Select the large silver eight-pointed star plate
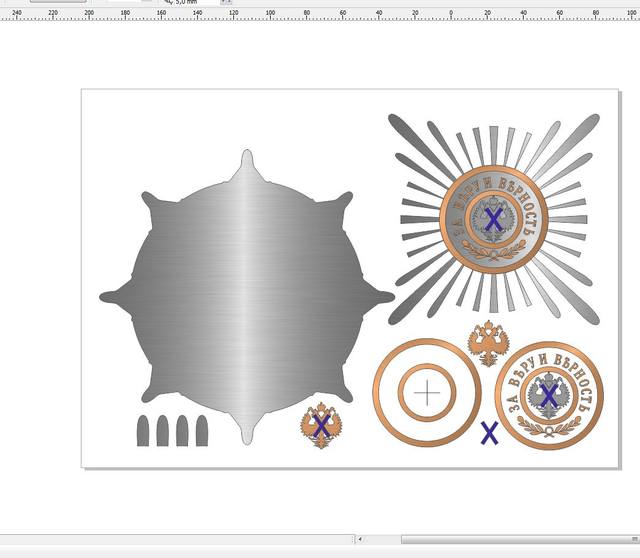Image resolution: width=640 pixels, height=558 pixels. [x=247, y=297]
